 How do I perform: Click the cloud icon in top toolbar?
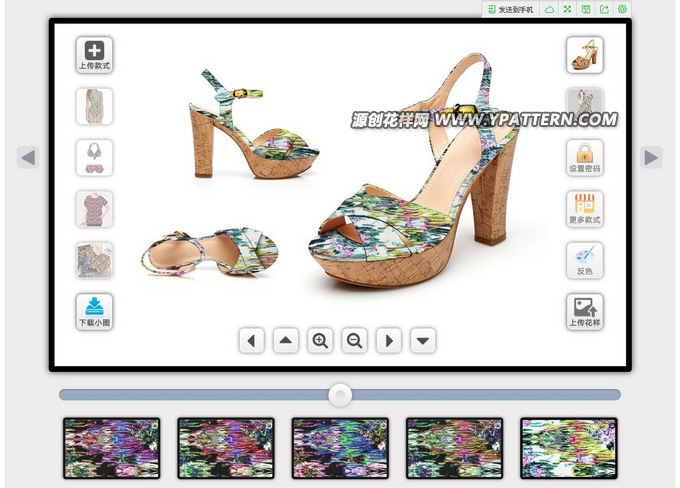[x=549, y=9]
